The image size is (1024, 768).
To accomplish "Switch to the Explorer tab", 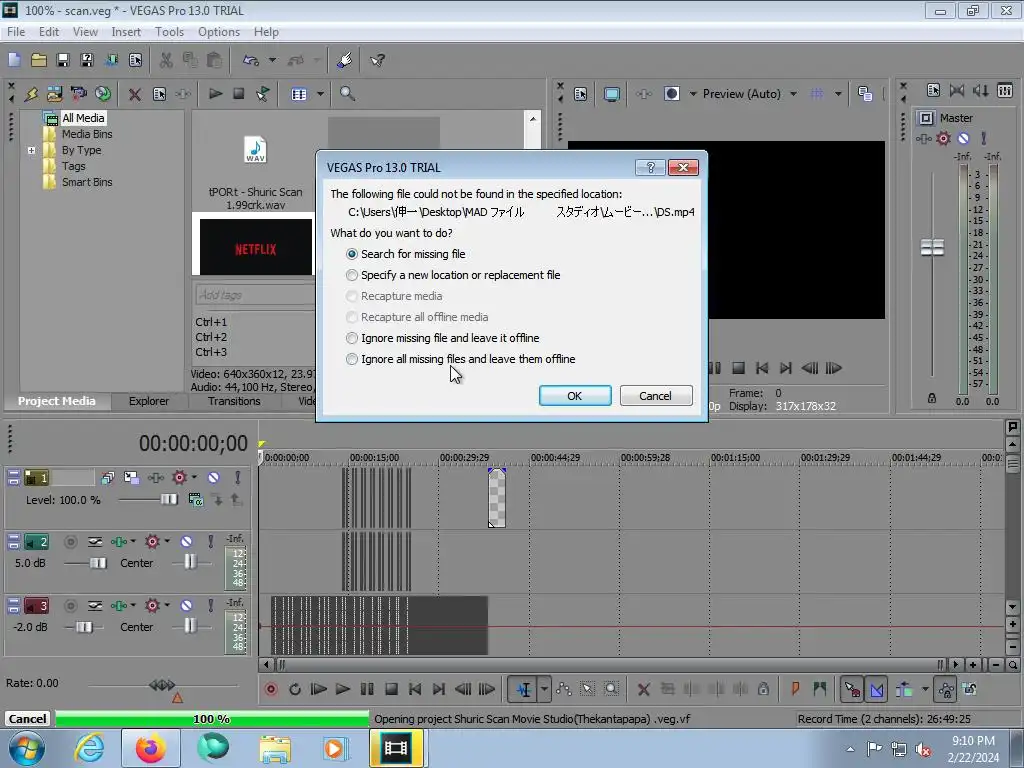I will click(x=148, y=401).
